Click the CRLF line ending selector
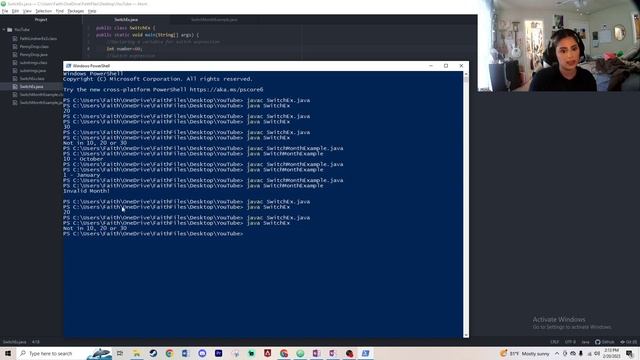The width and height of the screenshot is (640, 360). tap(555, 342)
